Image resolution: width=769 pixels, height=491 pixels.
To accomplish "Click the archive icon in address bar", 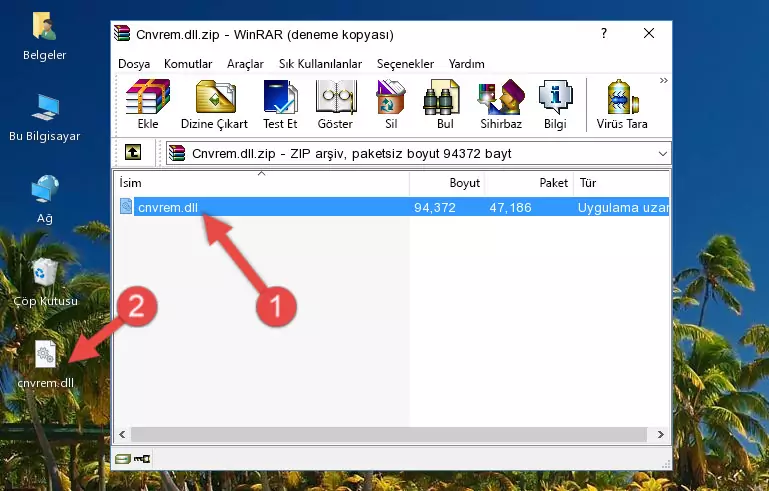I will click(x=177, y=154).
